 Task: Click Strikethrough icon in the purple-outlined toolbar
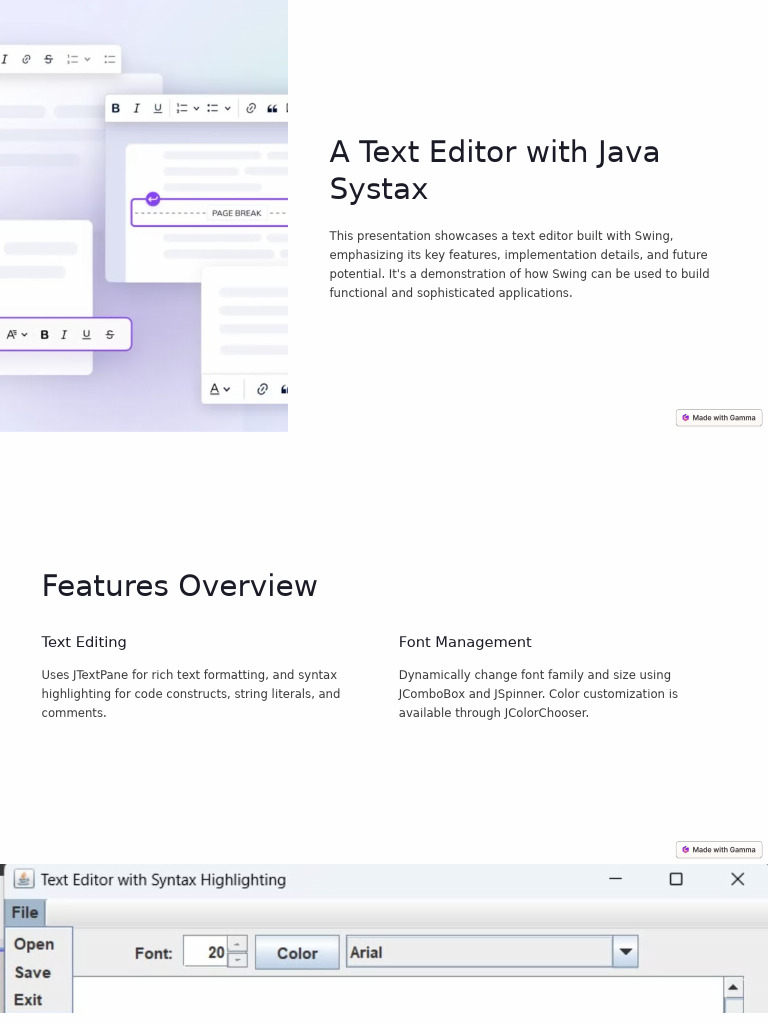click(110, 335)
